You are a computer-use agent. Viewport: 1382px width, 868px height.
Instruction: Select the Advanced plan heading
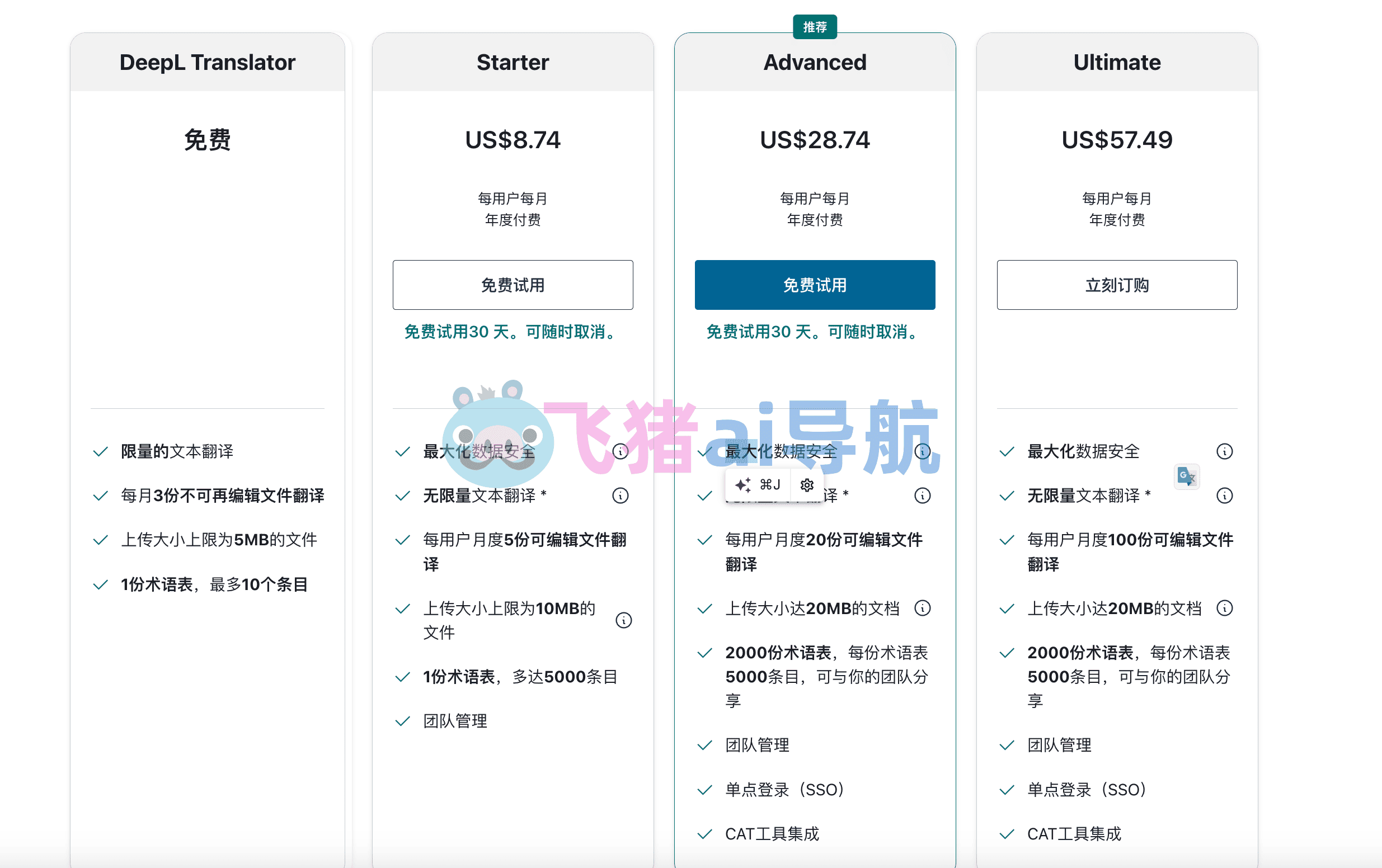click(815, 62)
